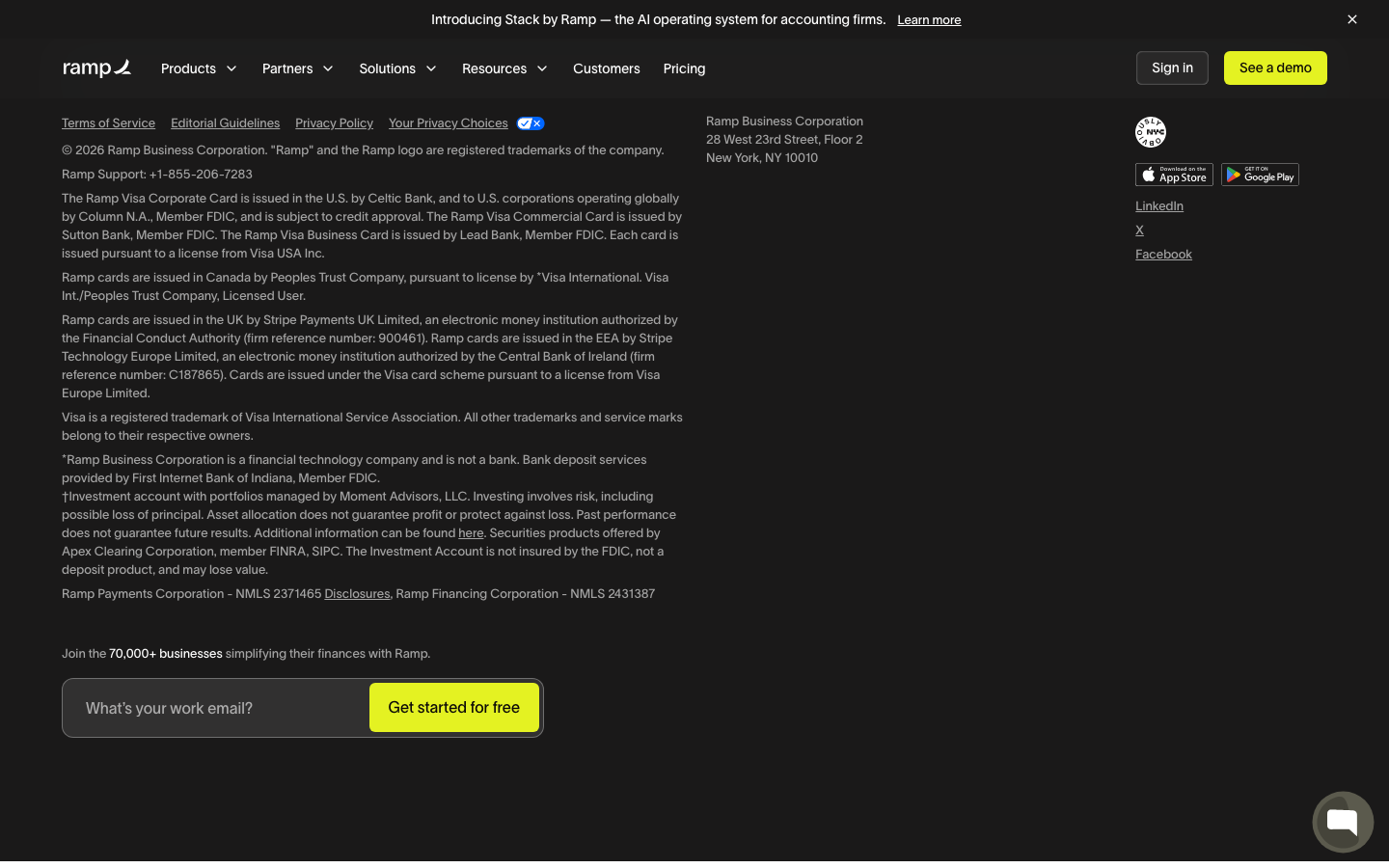Open the Pricing nav item
The height and width of the screenshot is (868, 1389).
point(684,68)
